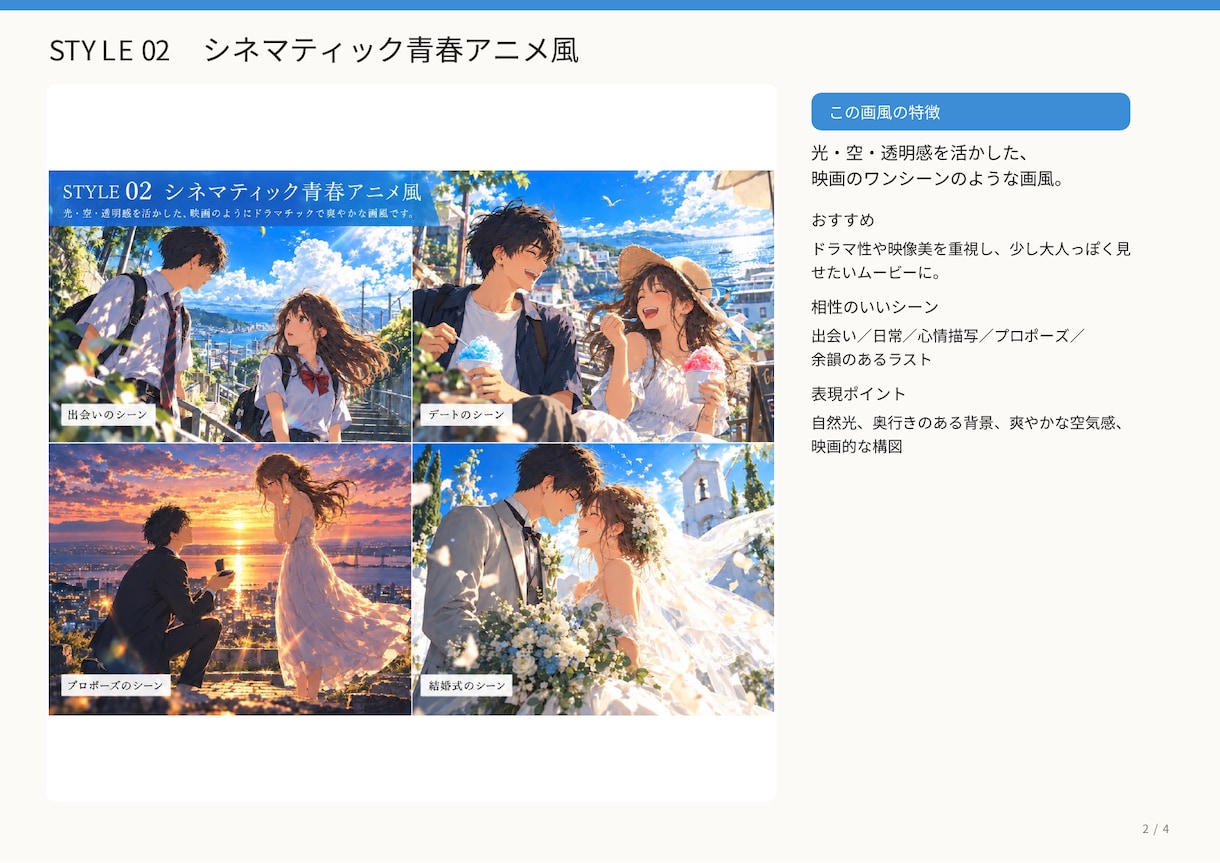Viewport: 1220px width, 863px height.
Task: Click the text "映画のワンシーンのような画風。"
Action: coord(938,180)
